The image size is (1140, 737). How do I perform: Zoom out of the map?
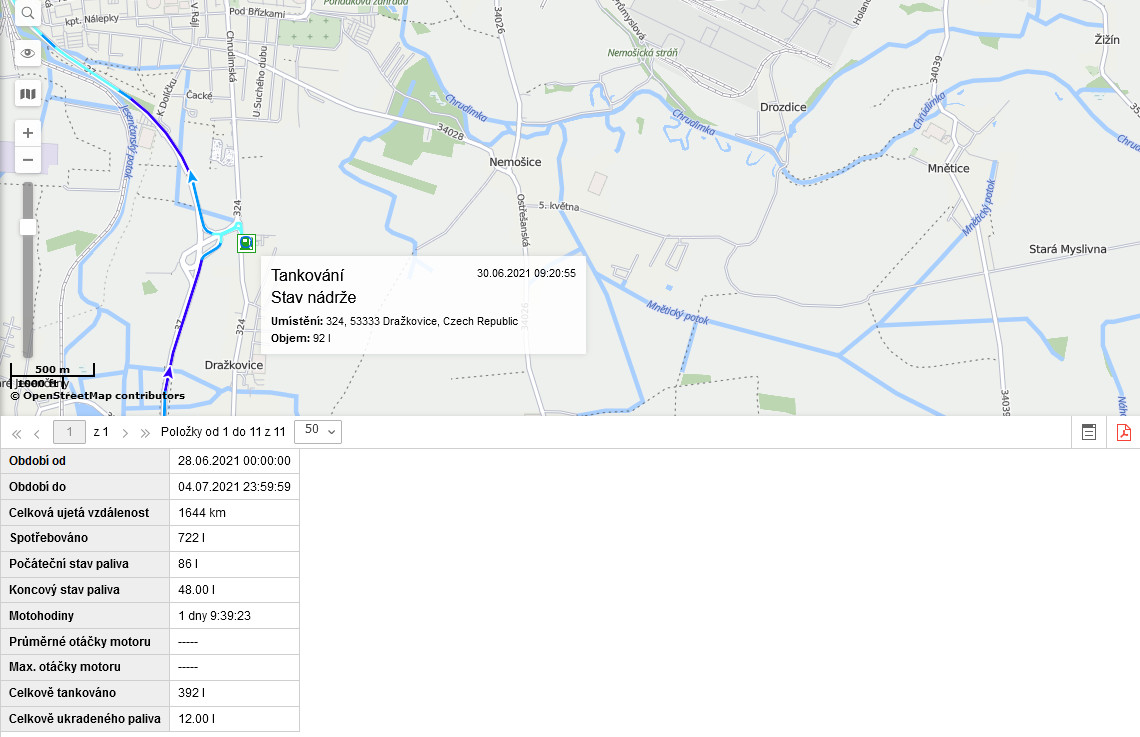pos(28,159)
